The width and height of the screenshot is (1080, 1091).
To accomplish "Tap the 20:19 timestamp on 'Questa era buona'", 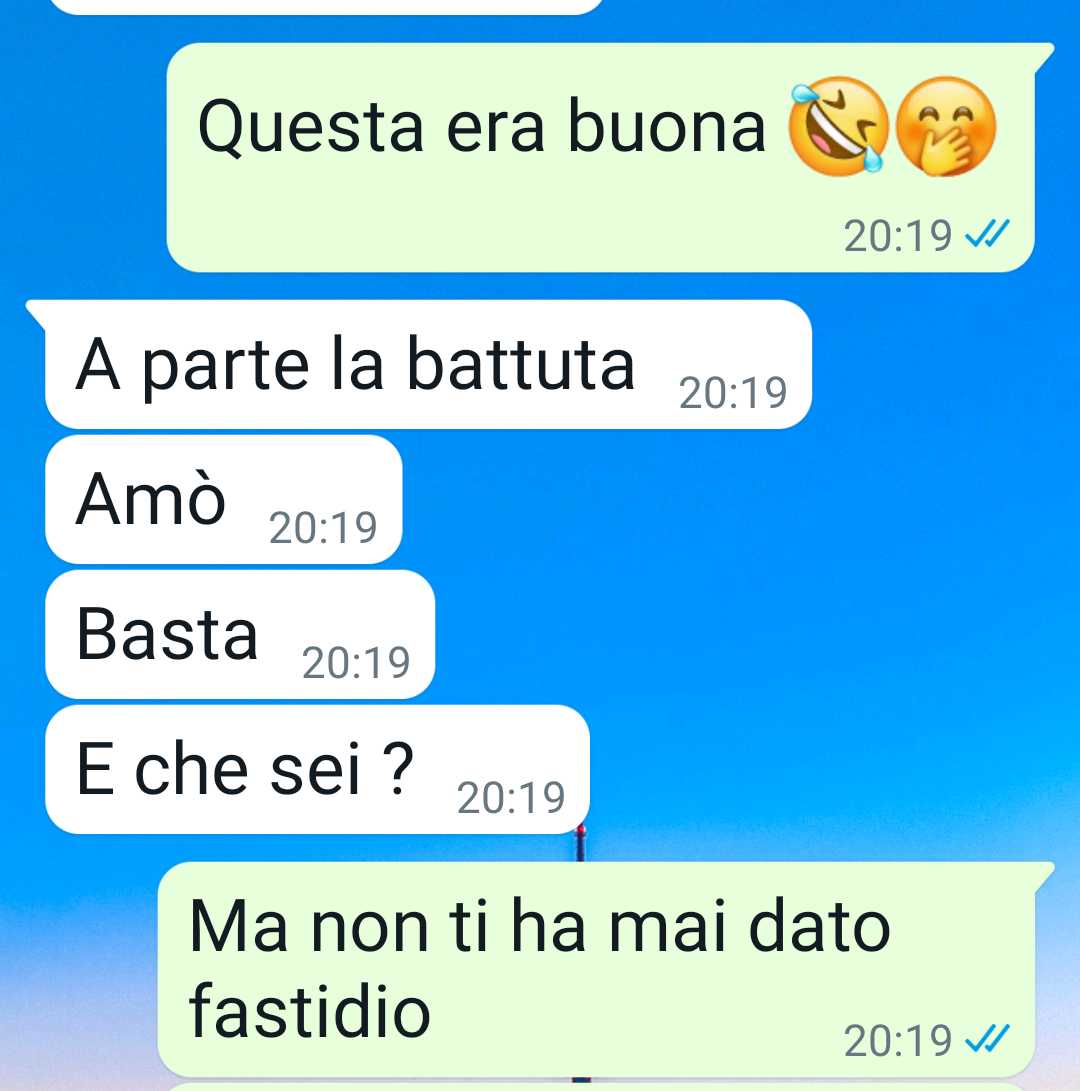I will click(x=898, y=236).
